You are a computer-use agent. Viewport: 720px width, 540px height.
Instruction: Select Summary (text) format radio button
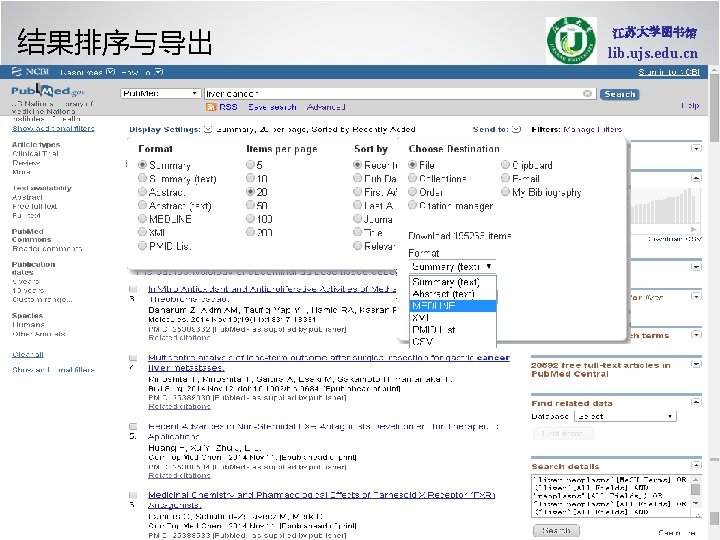coord(142,178)
